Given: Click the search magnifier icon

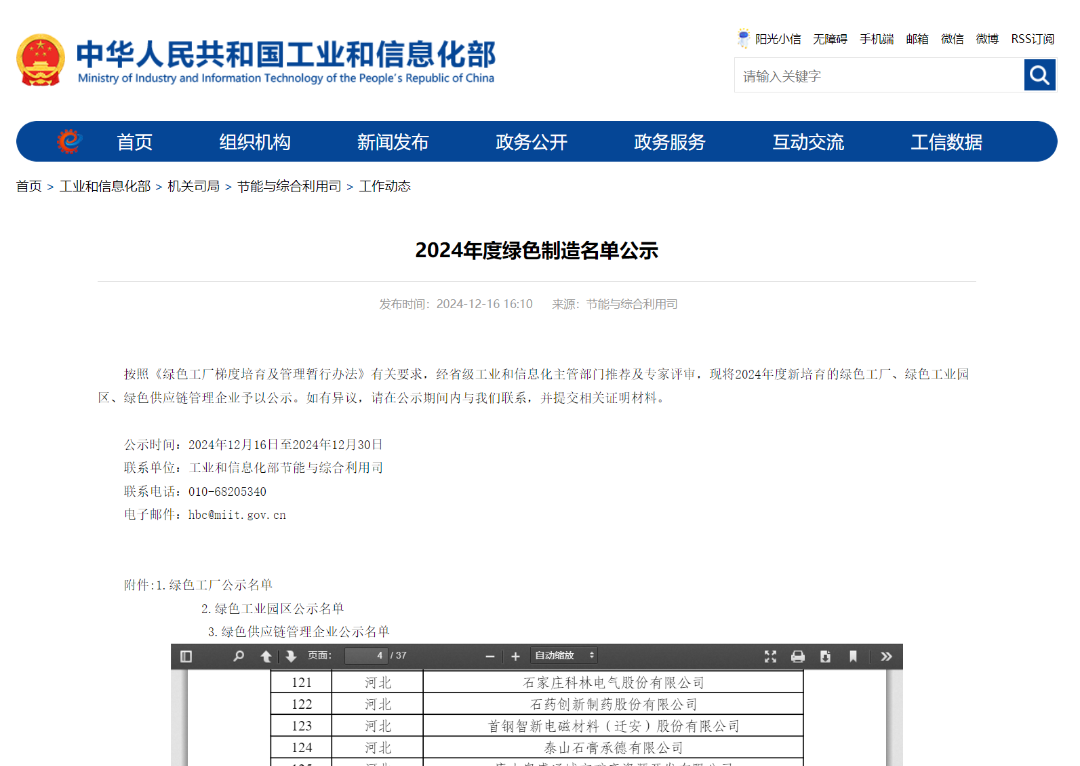Looking at the screenshot, I should pyautogui.click(x=1039, y=74).
